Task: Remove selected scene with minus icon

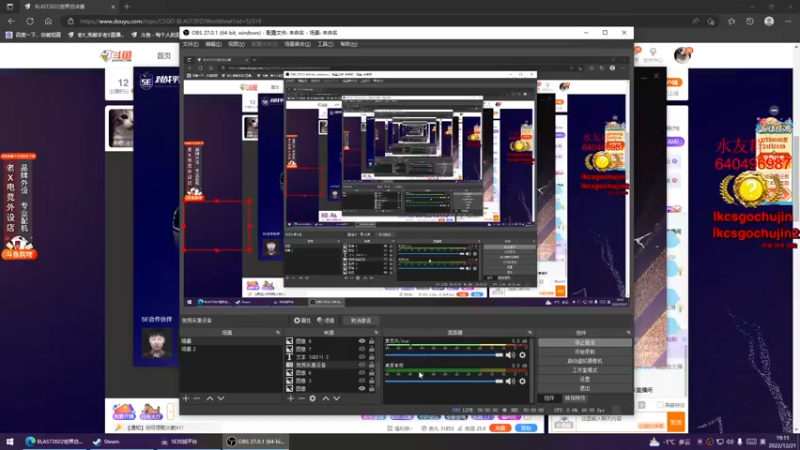Action: click(197, 398)
